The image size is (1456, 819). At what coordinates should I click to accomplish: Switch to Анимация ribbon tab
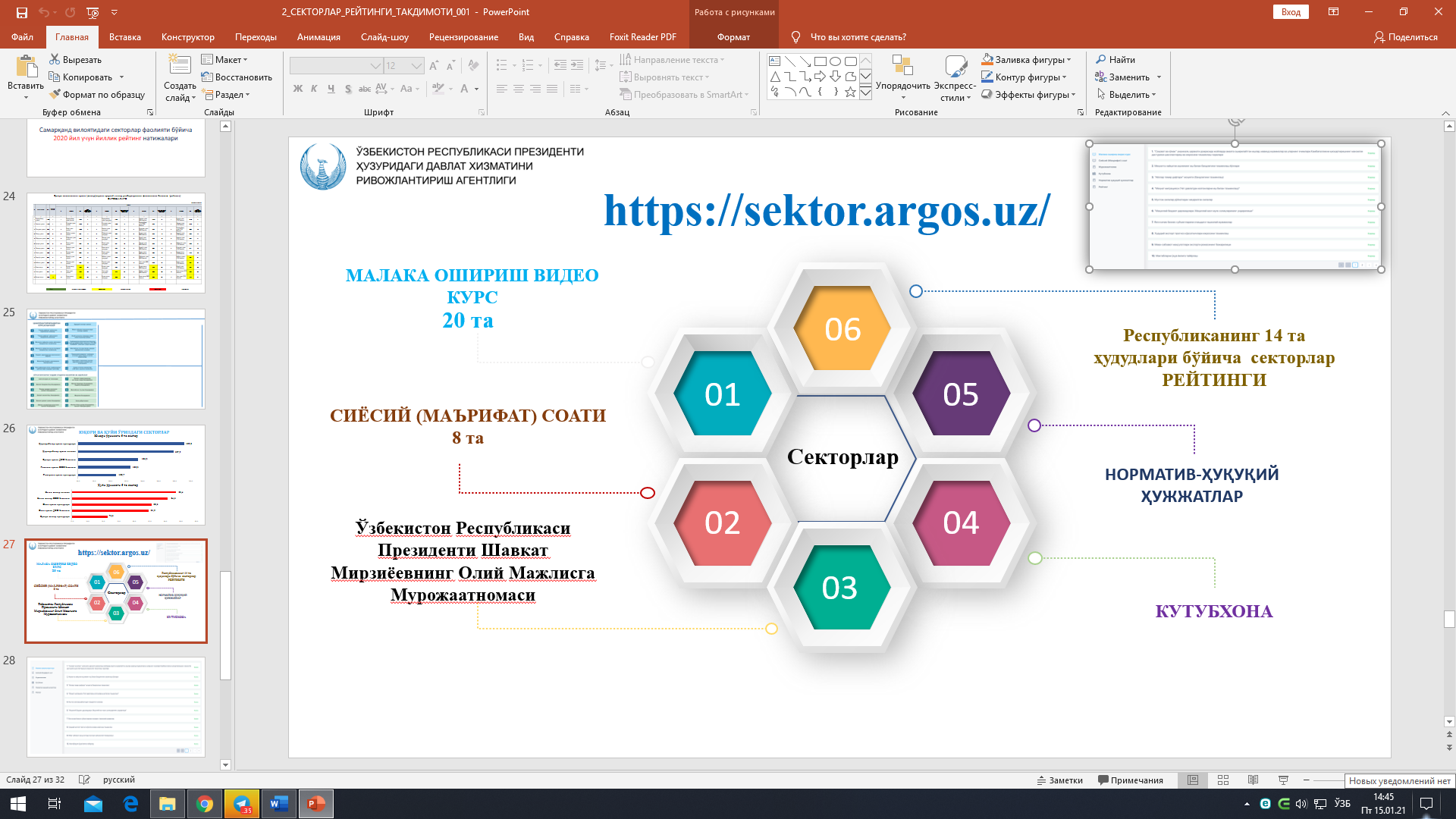tap(318, 36)
